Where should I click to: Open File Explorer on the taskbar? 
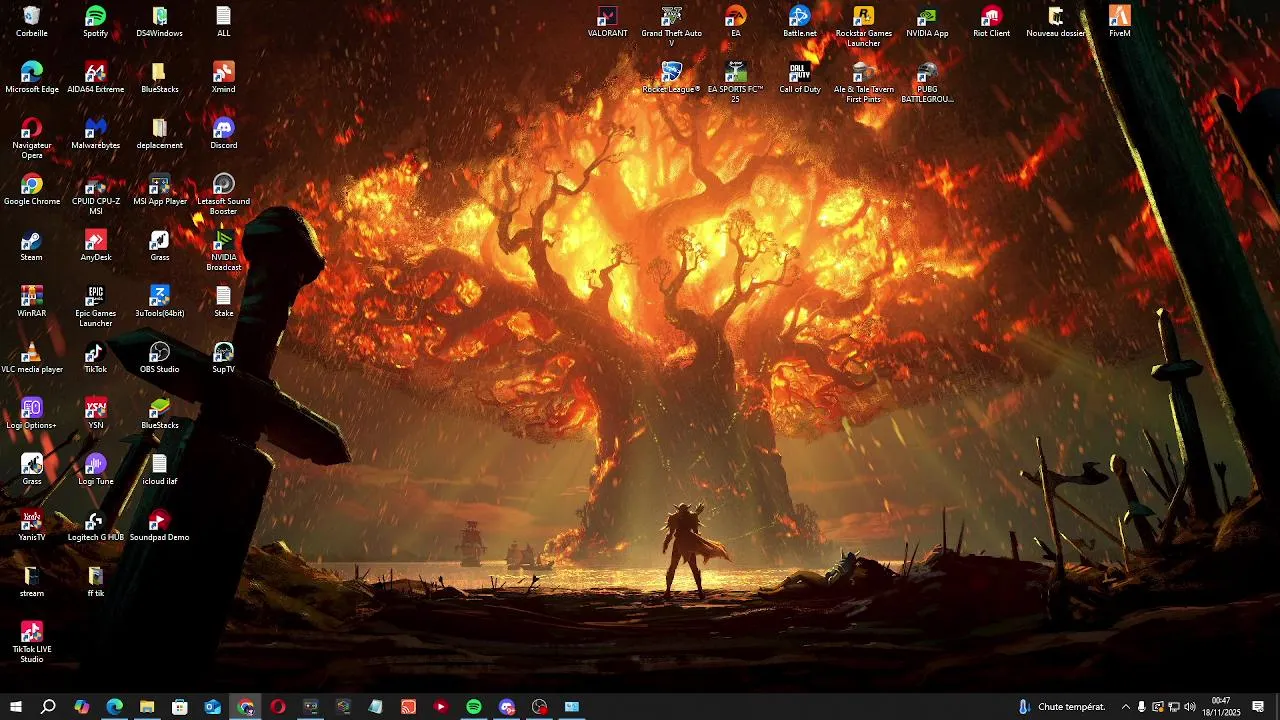[x=147, y=707]
